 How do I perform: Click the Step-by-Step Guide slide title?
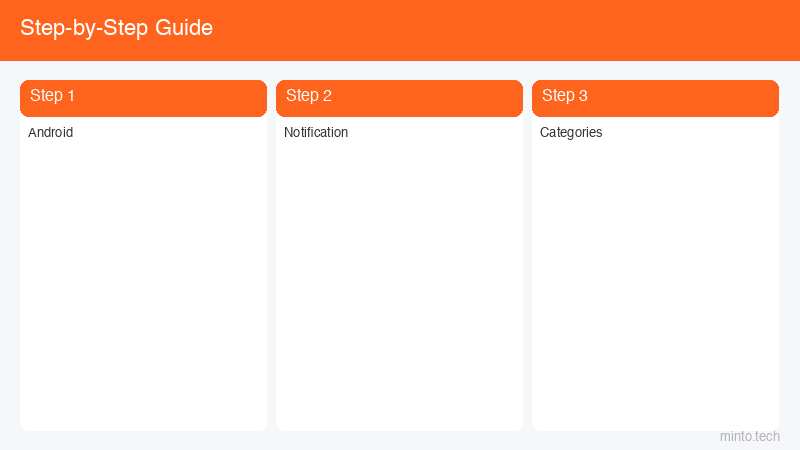(116, 28)
